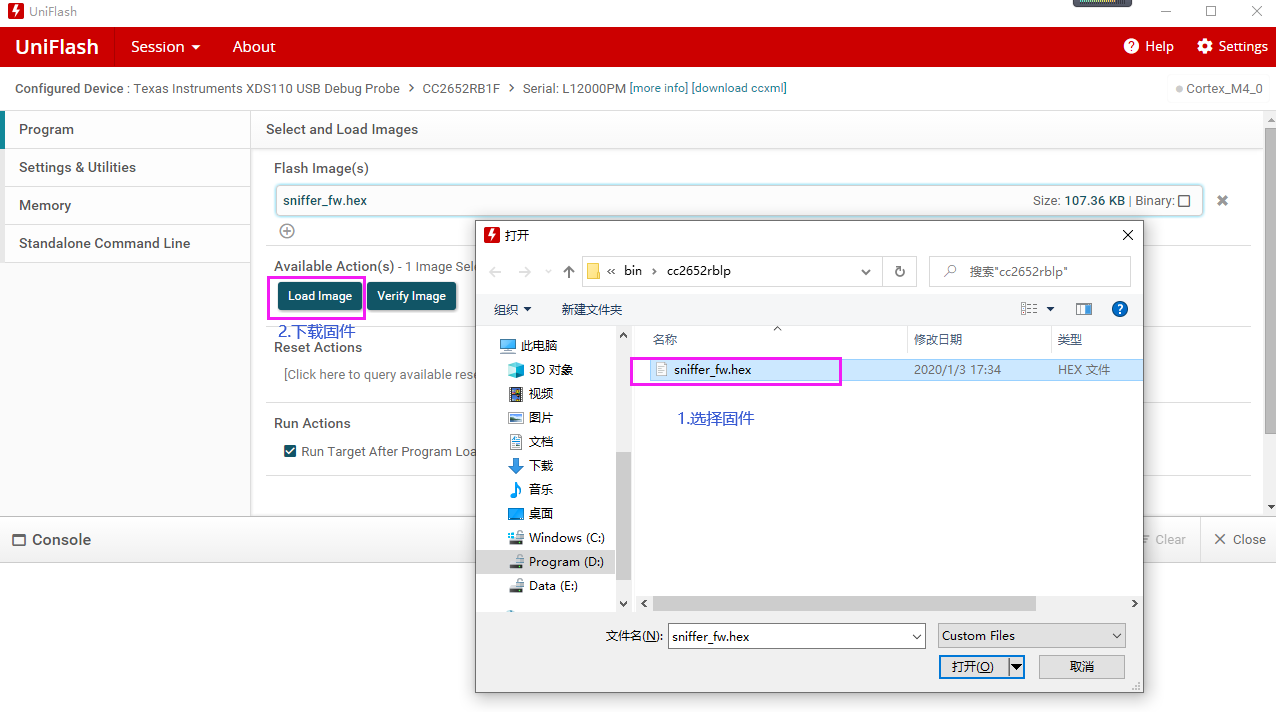This screenshot has width=1276, height=712.
Task: Select 下载 folder in tree
Action: [x=541, y=466]
